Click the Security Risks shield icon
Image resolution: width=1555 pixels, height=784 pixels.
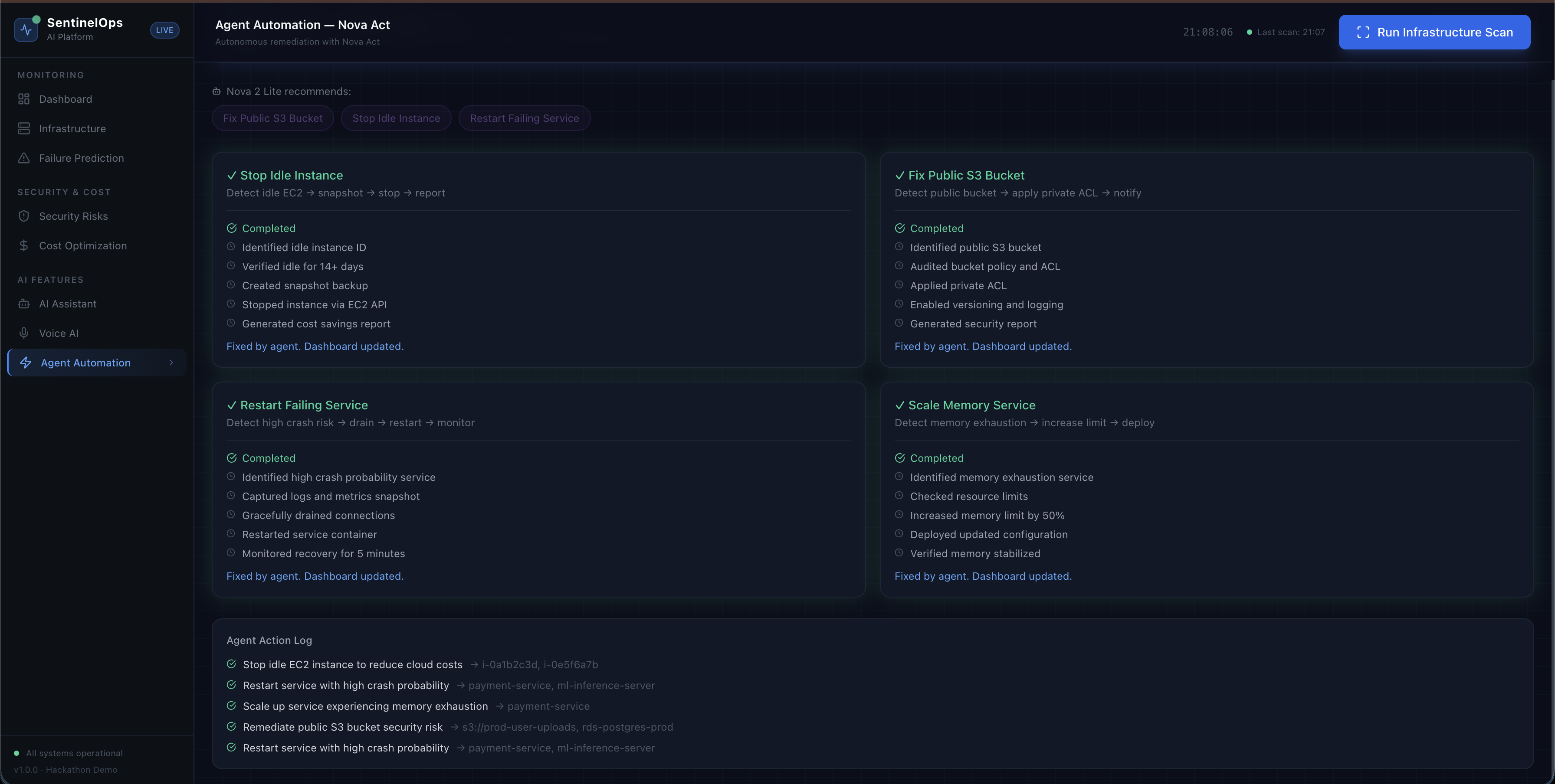23,216
